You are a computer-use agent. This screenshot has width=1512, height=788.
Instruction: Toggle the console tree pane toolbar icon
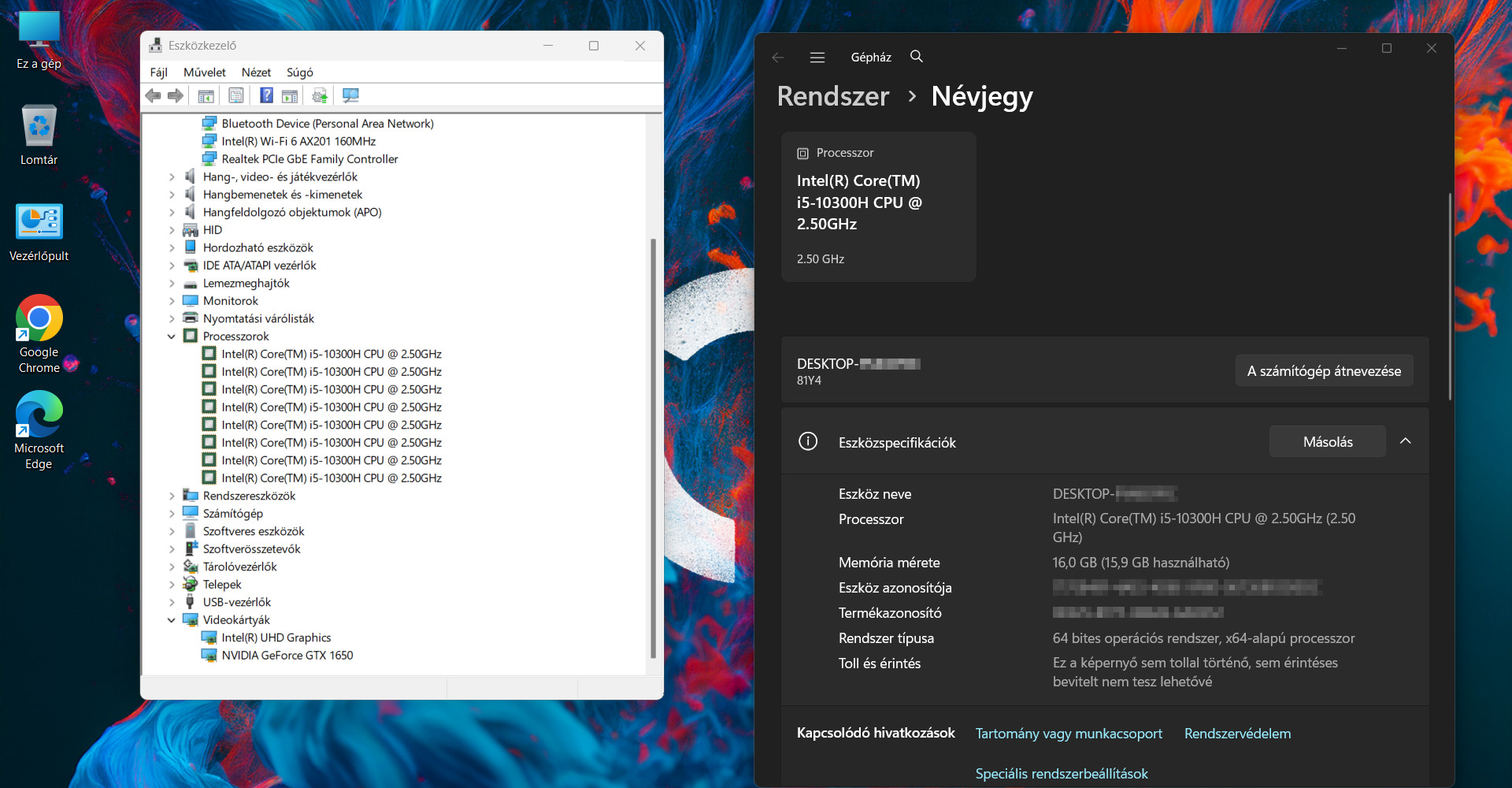click(x=206, y=95)
